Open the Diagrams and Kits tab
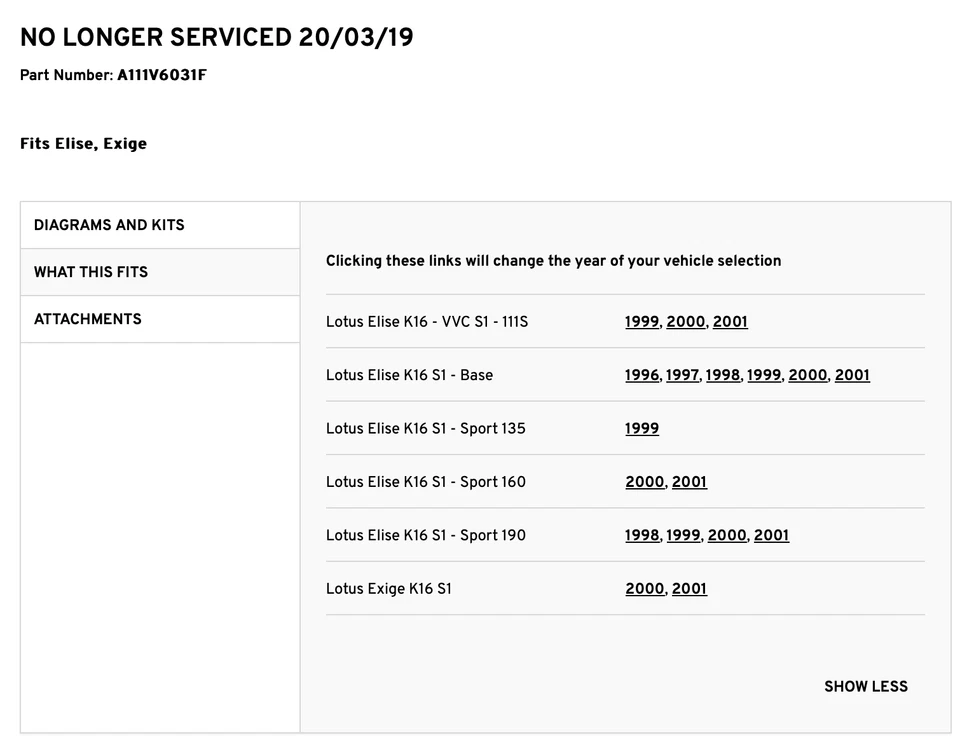960x745 pixels. pyautogui.click(x=109, y=225)
